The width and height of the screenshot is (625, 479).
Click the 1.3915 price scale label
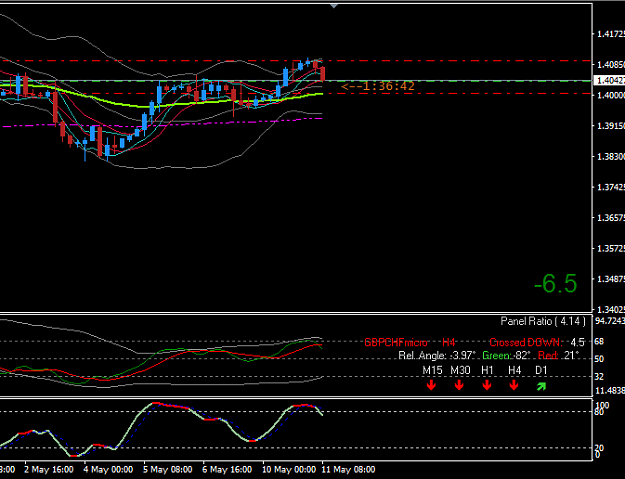(610, 126)
